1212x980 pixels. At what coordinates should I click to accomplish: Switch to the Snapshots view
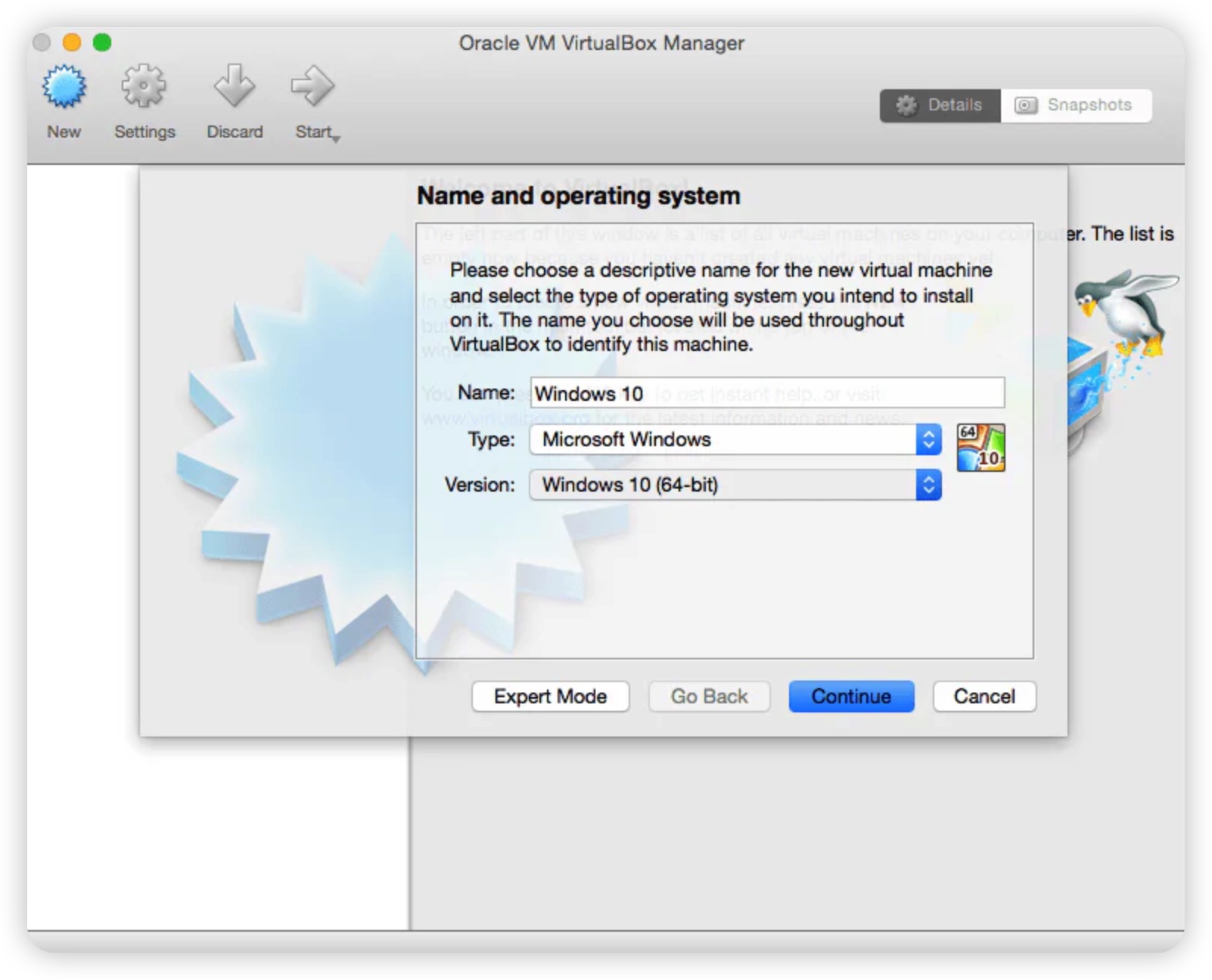click(x=1076, y=105)
